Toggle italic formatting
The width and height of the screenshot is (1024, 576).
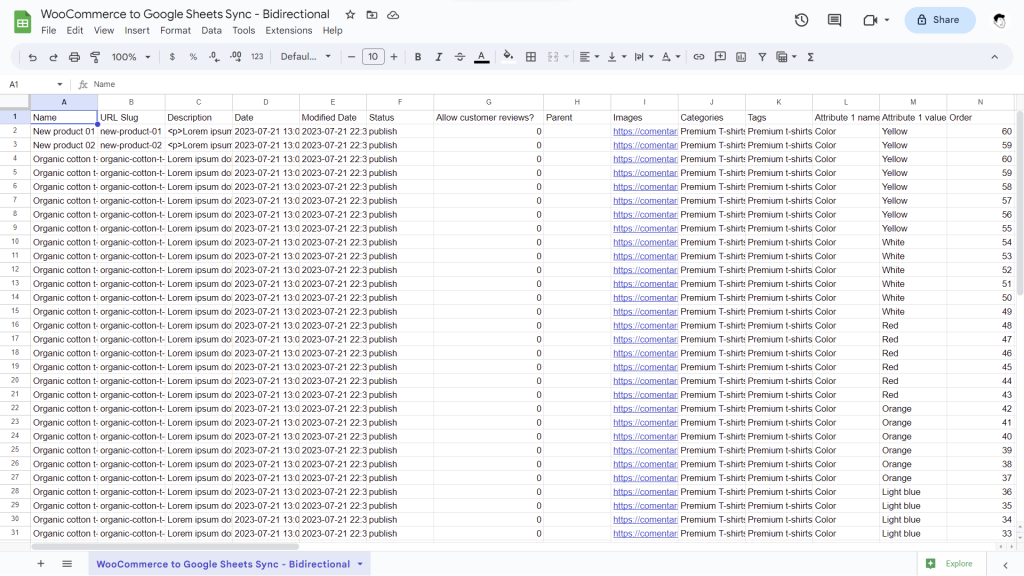tap(439, 57)
